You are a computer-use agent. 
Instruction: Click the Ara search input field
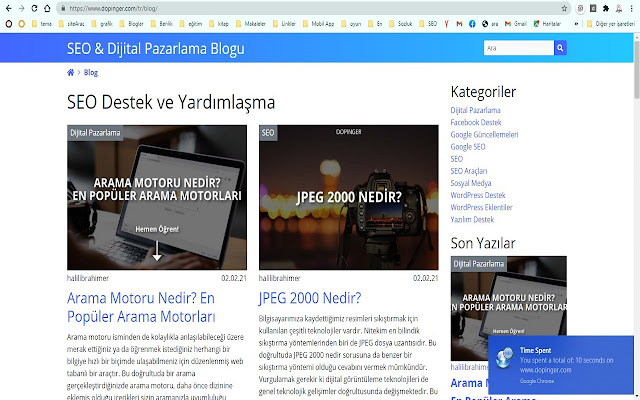tap(515, 47)
